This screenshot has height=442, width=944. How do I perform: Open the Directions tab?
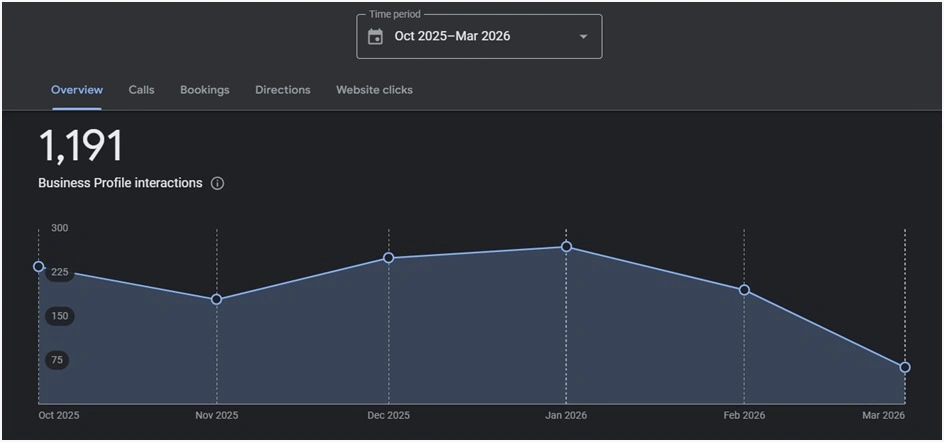283,90
